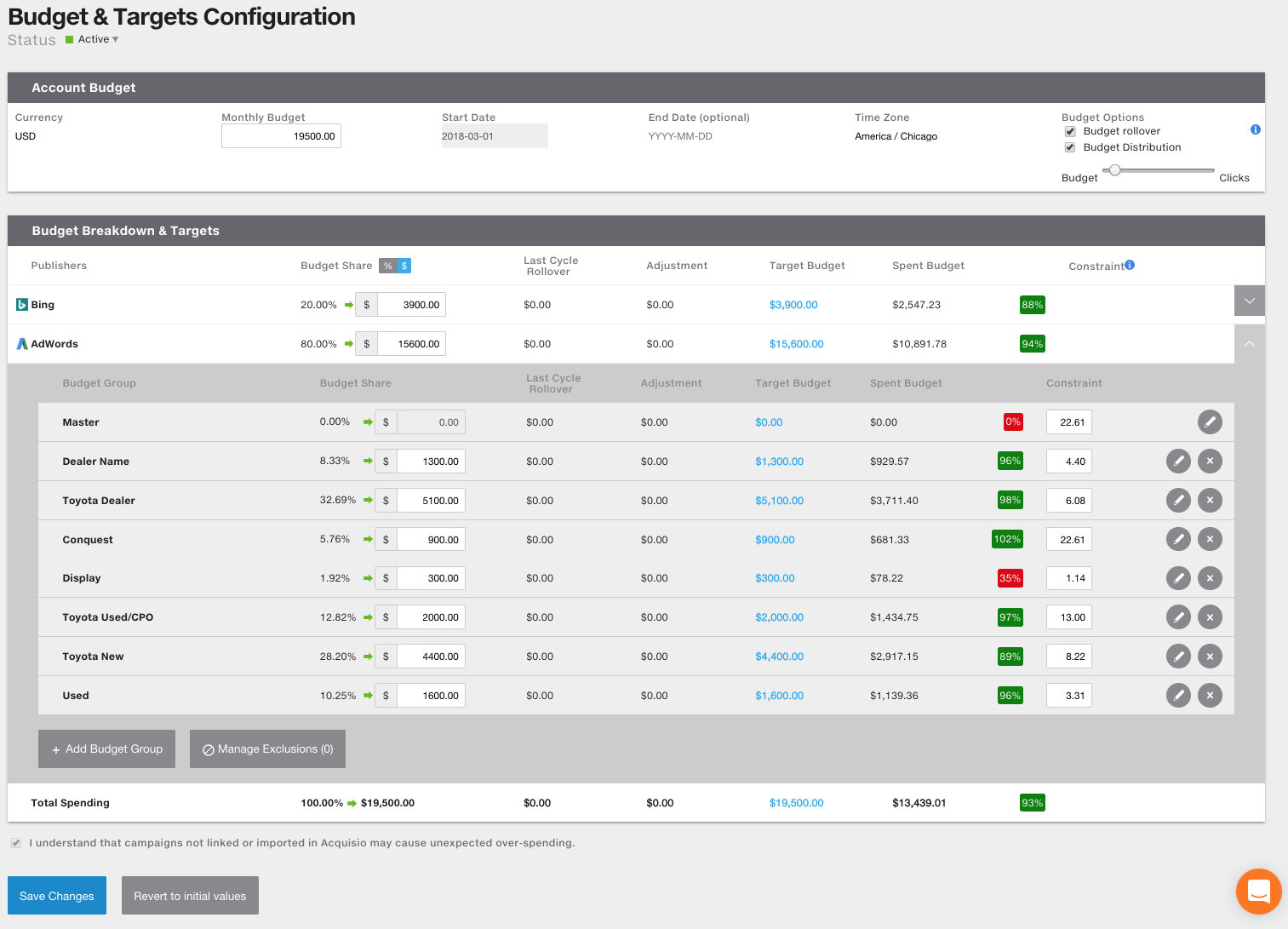Edit the Master budget group
Viewport: 1288px width, 929px height.
[x=1210, y=421]
